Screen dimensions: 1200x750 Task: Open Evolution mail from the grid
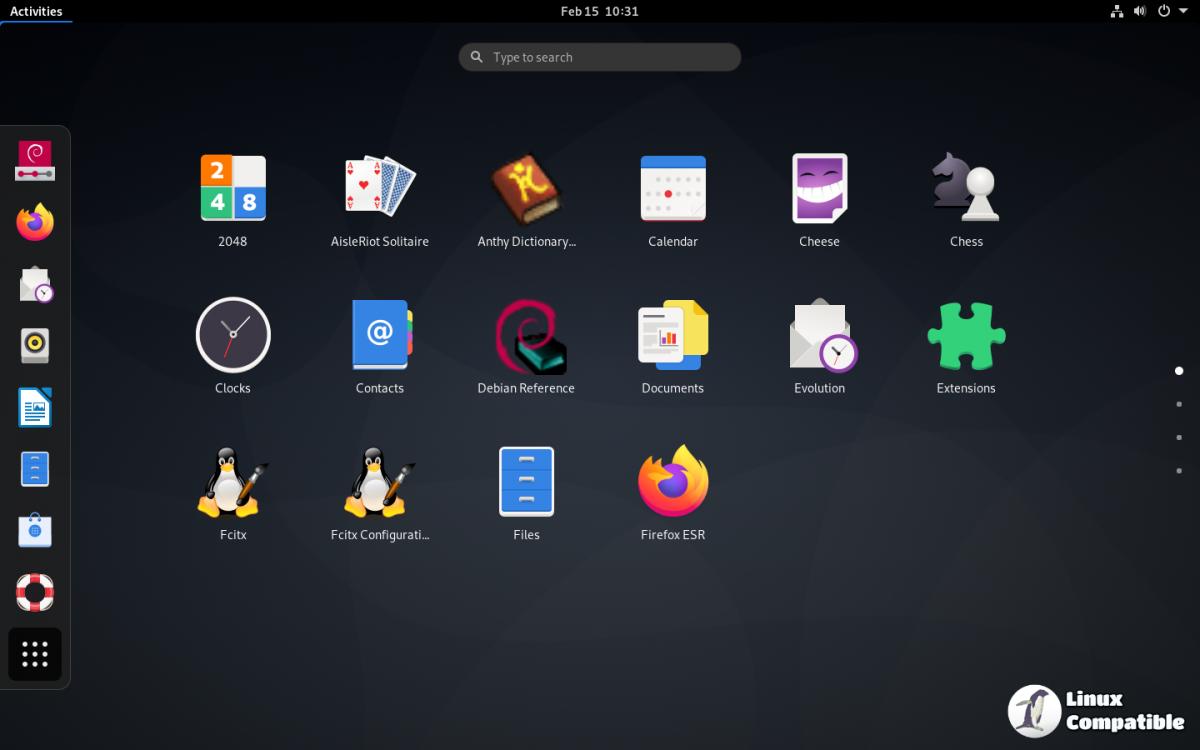(819, 335)
